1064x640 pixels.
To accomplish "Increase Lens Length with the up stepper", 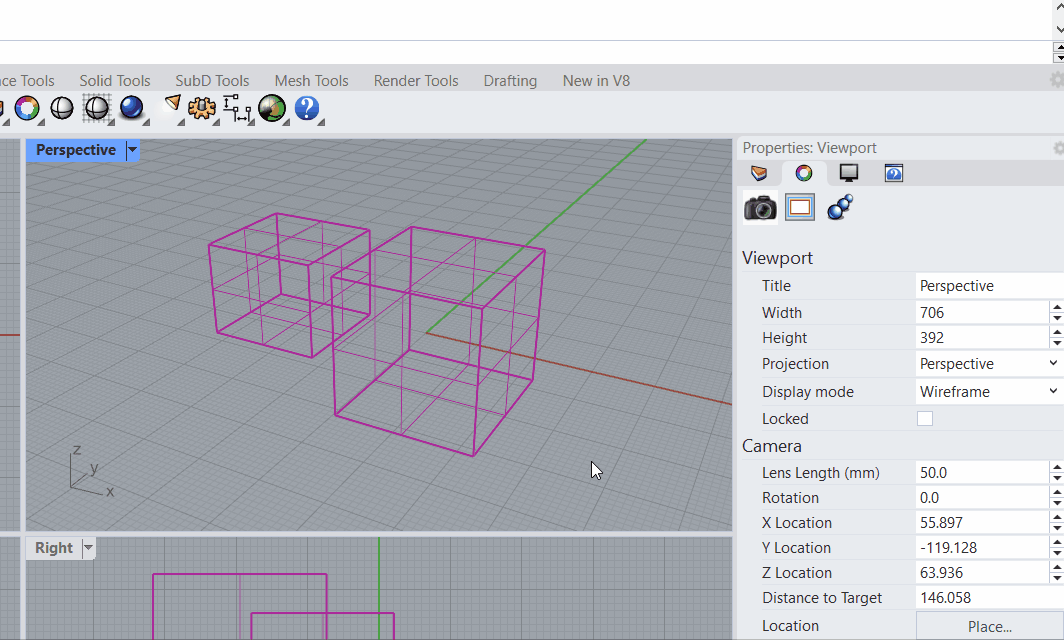I will (1057, 468).
